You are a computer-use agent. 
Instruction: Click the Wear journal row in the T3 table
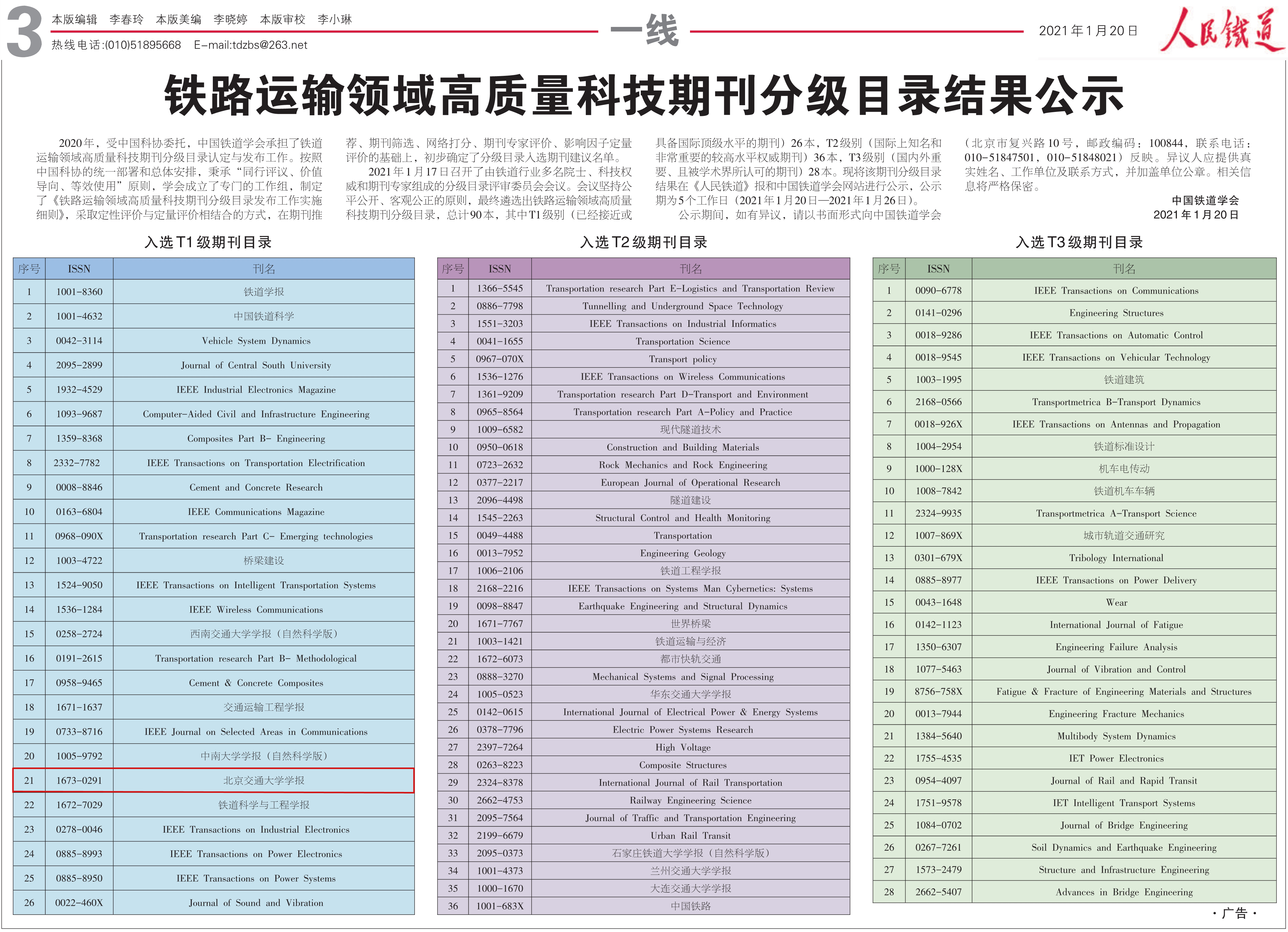point(1116,603)
